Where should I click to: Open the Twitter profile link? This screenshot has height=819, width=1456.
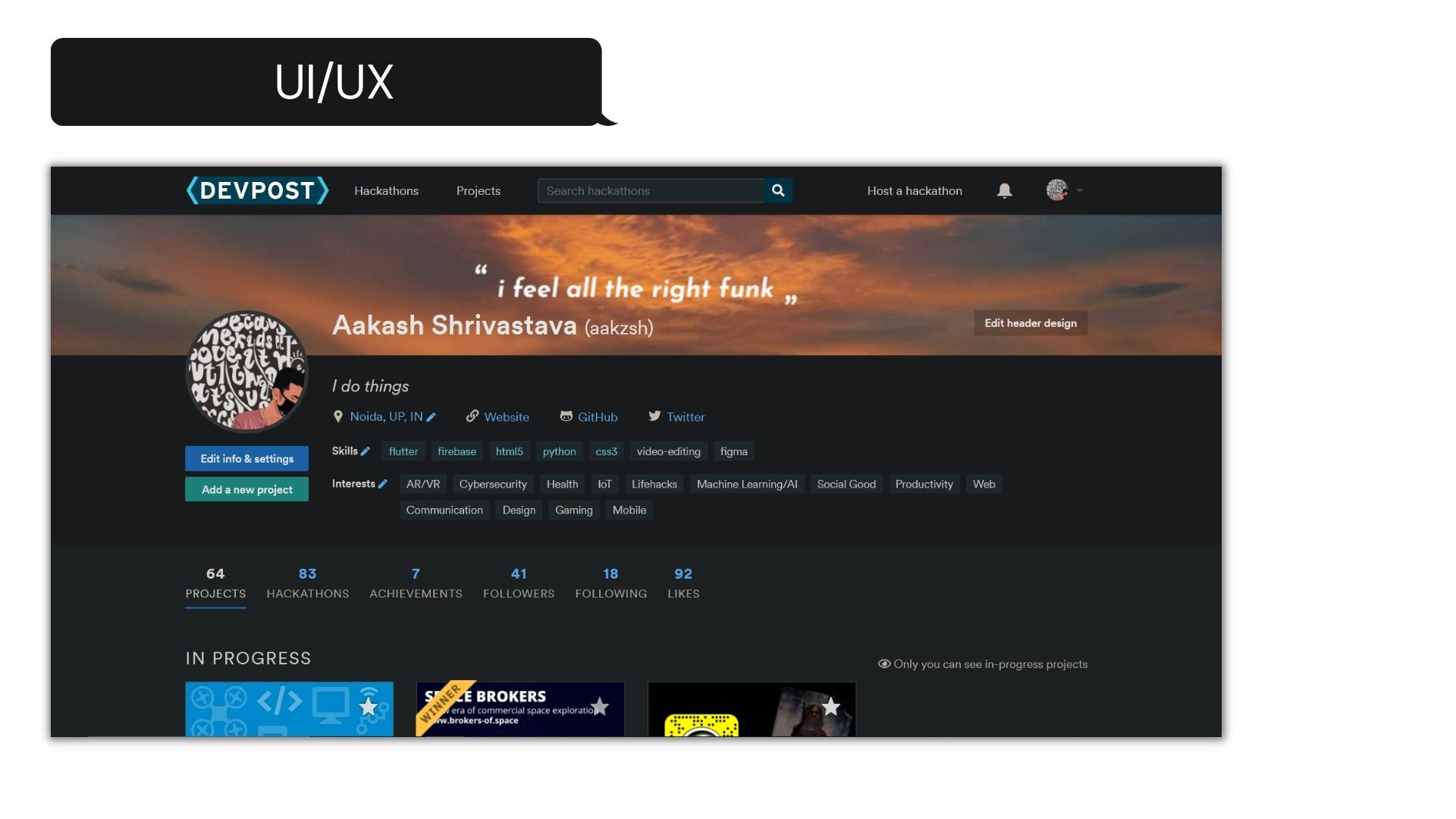pos(676,417)
